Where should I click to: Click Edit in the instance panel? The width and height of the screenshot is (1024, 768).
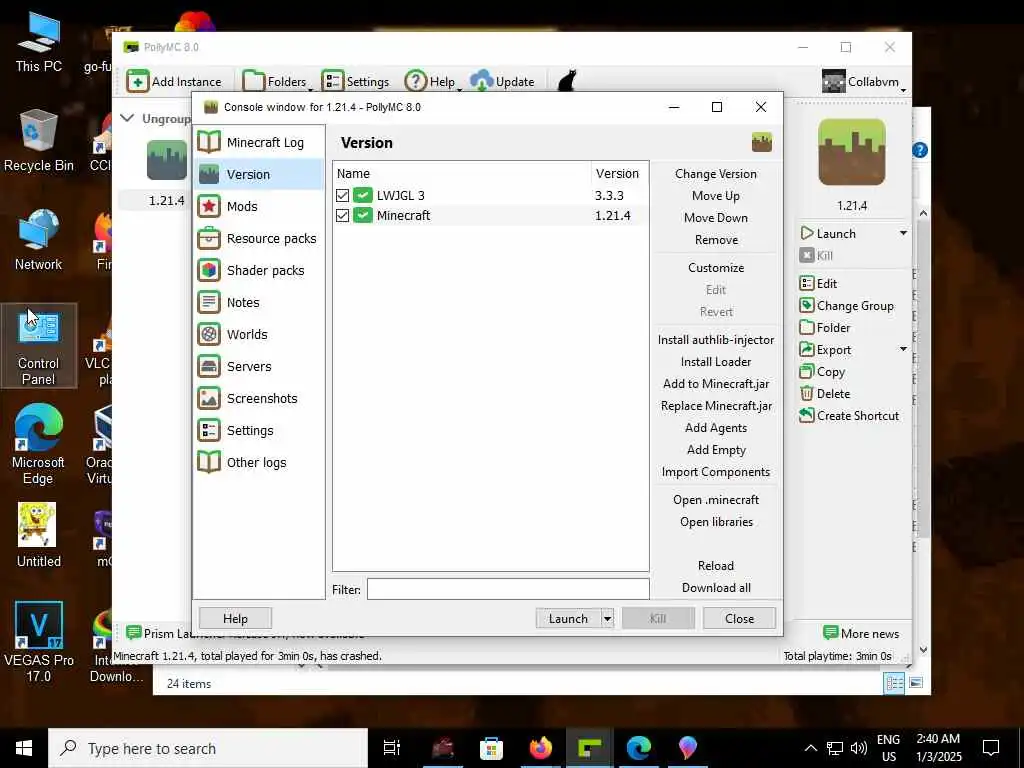(x=818, y=283)
